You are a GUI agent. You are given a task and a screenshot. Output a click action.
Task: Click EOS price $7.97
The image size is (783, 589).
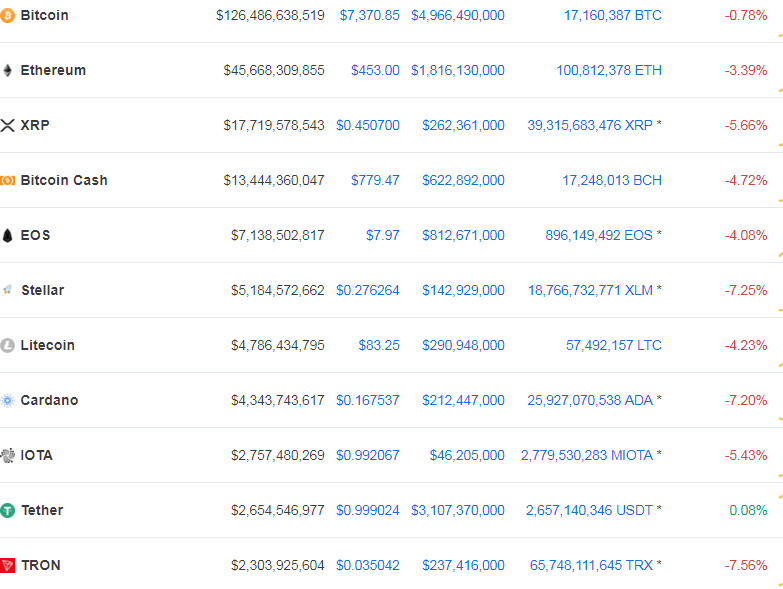[x=383, y=235]
